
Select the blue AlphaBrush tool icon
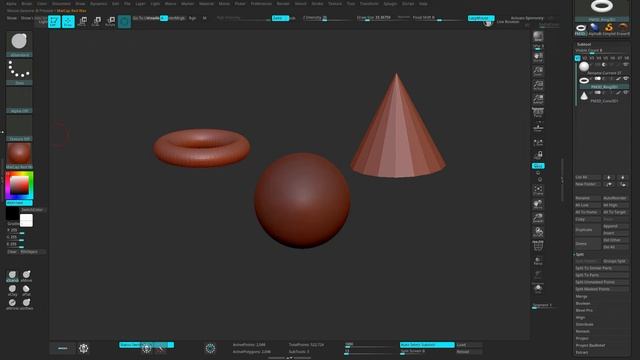595,29
